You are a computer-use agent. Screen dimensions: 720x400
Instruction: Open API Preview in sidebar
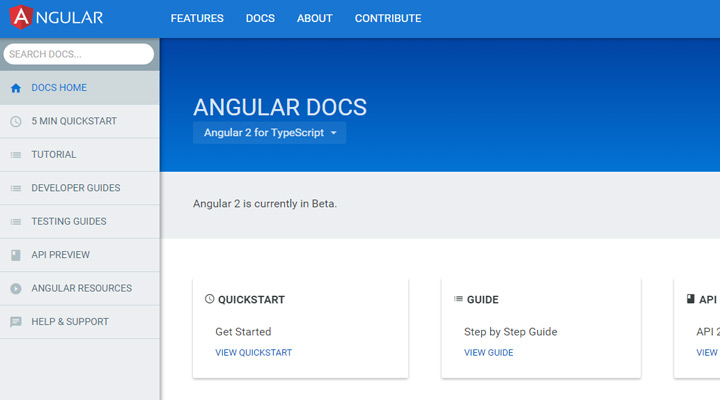[x=80, y=255]
